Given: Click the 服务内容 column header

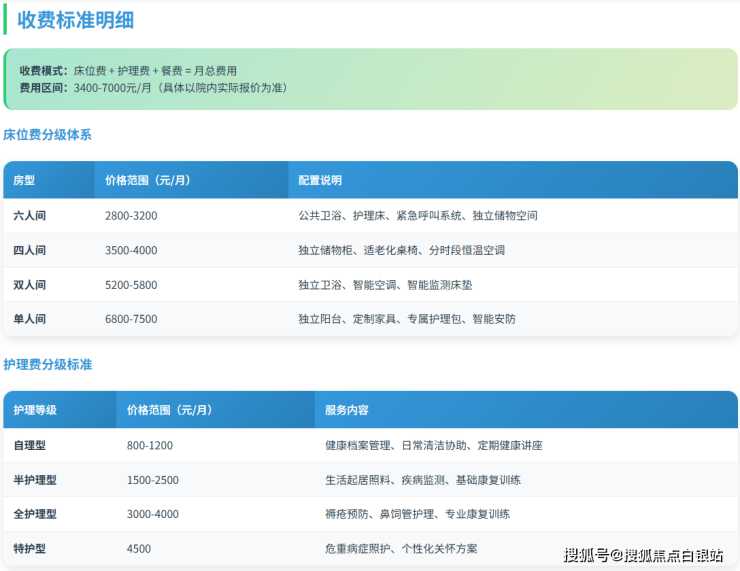Looking at the screenshot, I should [347, 410].
